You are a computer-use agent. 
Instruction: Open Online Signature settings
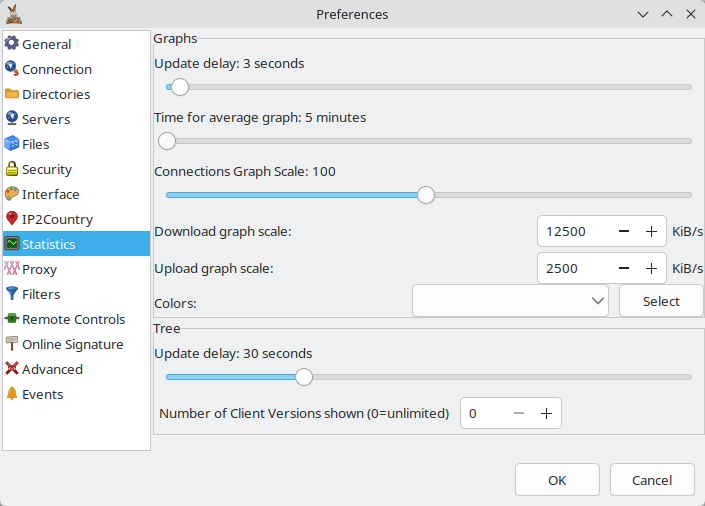pos(76,344)
